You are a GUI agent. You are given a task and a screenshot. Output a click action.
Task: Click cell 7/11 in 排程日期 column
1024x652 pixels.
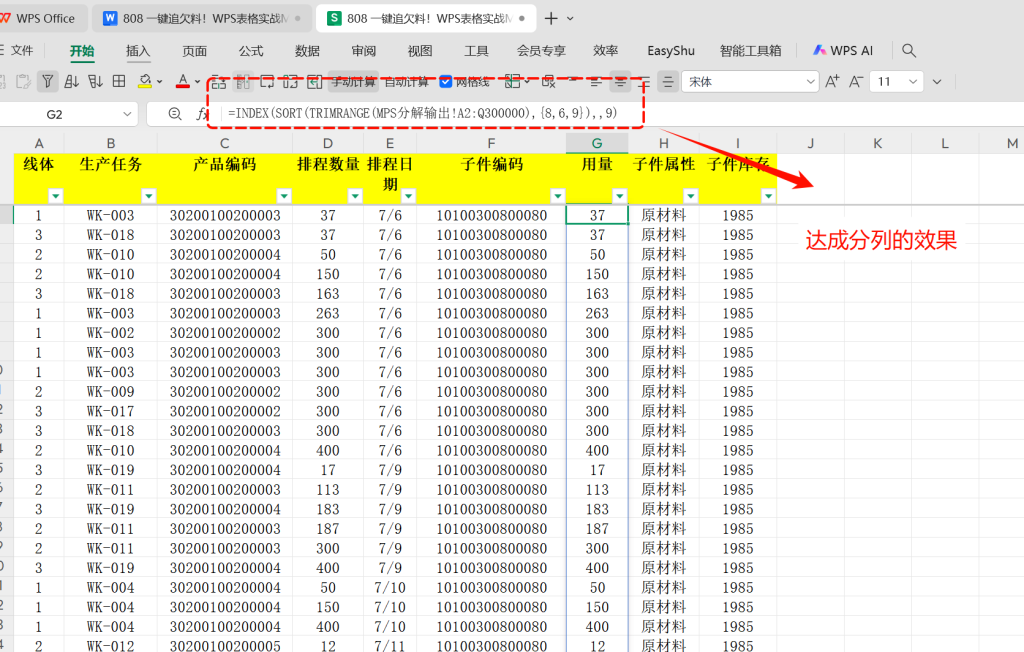[x=390, y=645]
